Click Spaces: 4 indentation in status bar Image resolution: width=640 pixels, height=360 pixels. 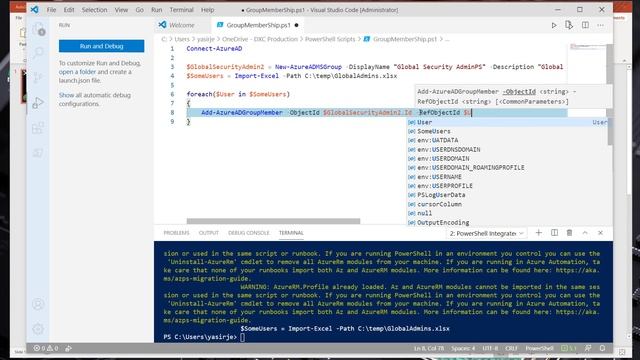pyautogui.click(x=463, y=348)
